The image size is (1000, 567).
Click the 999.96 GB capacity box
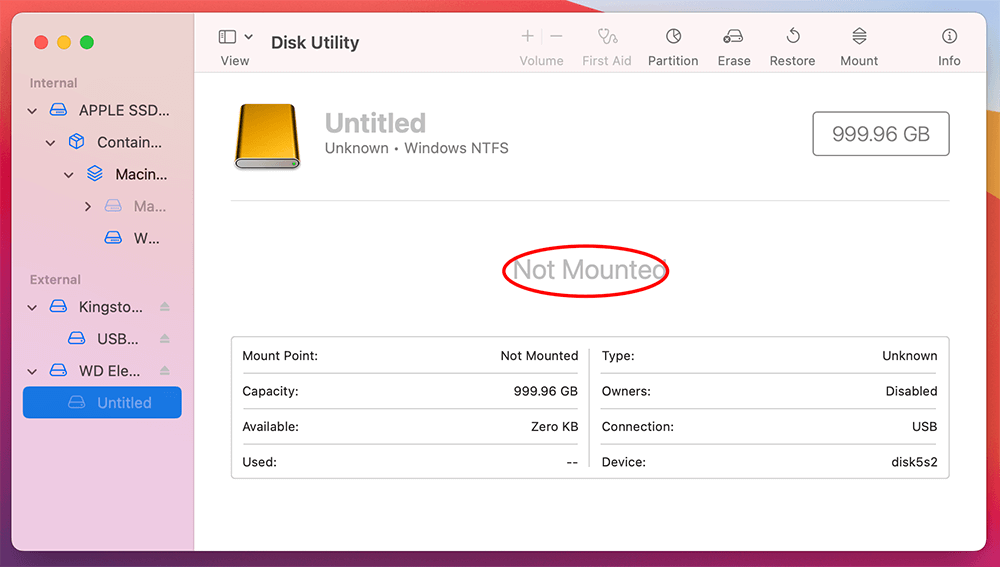point(880,134)
